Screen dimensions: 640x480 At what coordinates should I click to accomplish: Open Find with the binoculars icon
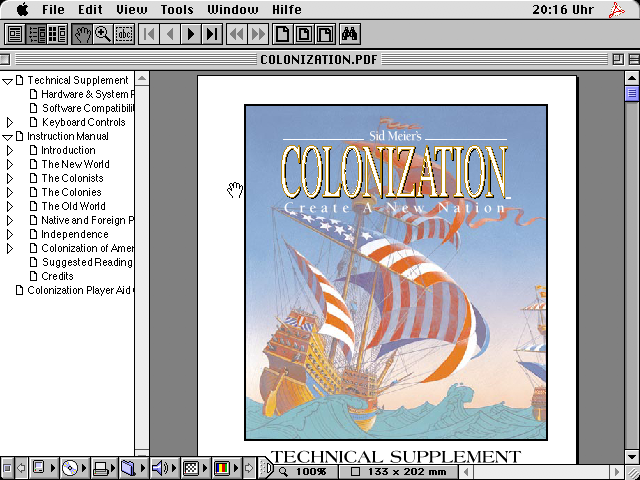350,34
